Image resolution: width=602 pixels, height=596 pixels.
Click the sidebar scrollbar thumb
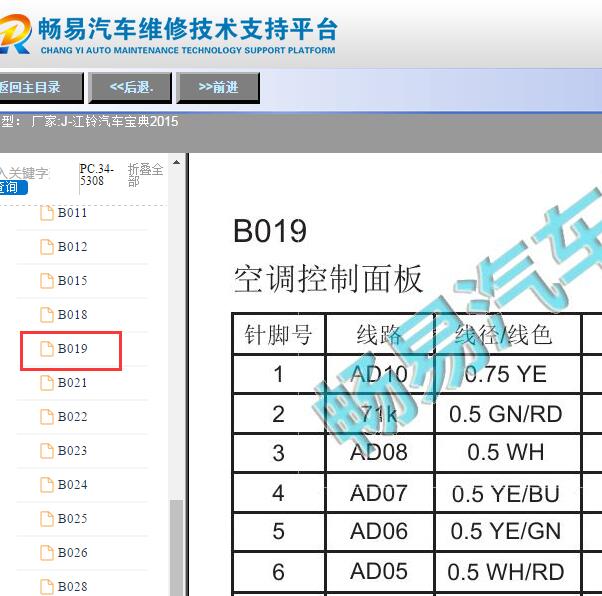176,548
